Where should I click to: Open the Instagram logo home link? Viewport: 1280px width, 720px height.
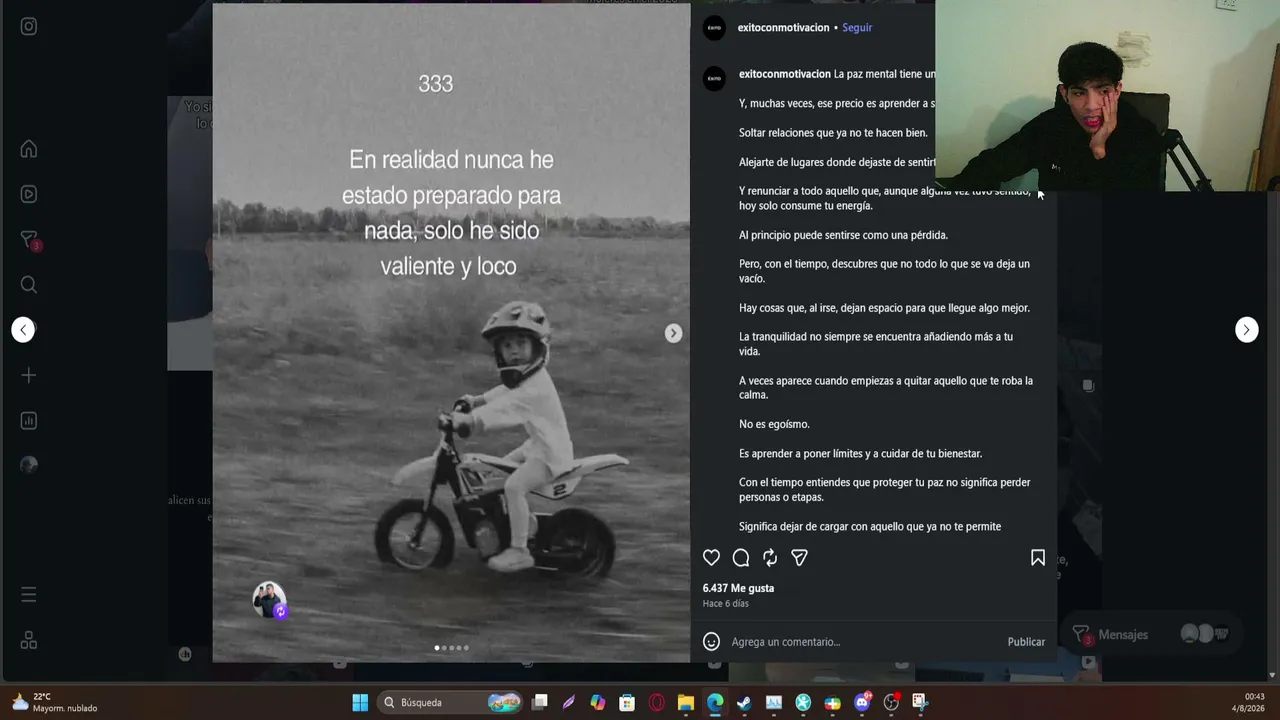29,27
